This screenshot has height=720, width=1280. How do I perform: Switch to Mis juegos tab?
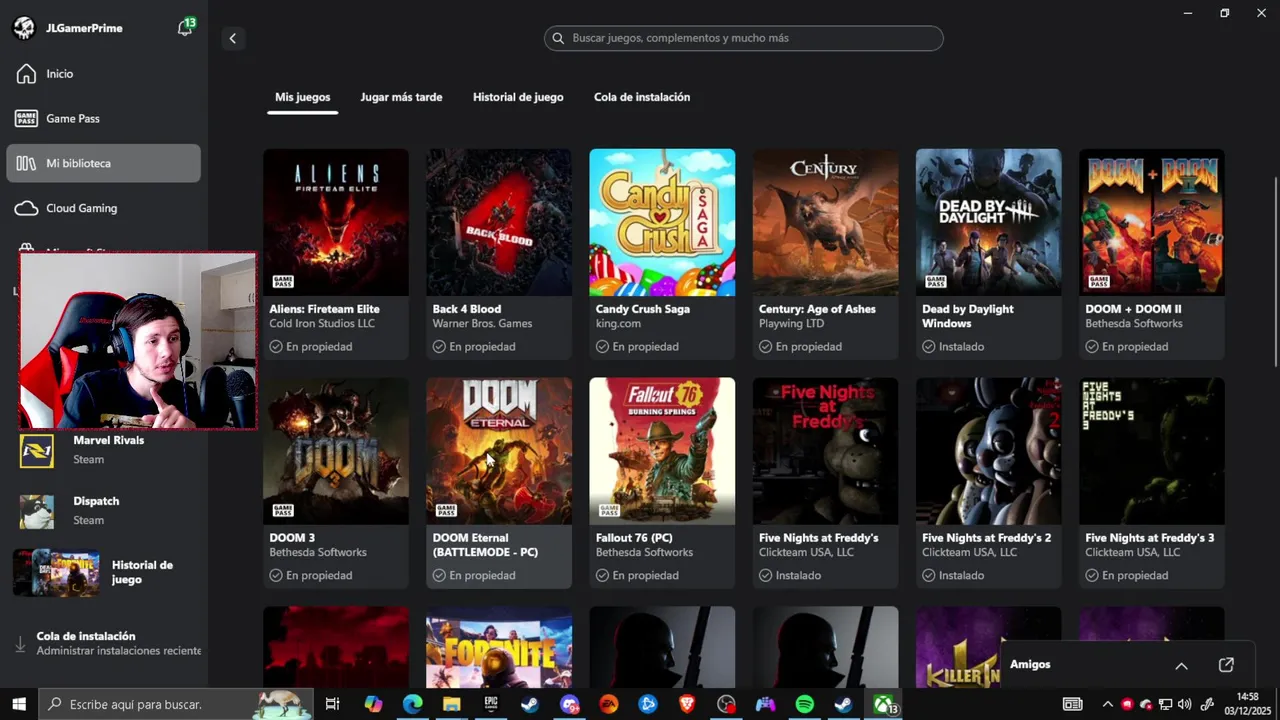pos(302,97)
